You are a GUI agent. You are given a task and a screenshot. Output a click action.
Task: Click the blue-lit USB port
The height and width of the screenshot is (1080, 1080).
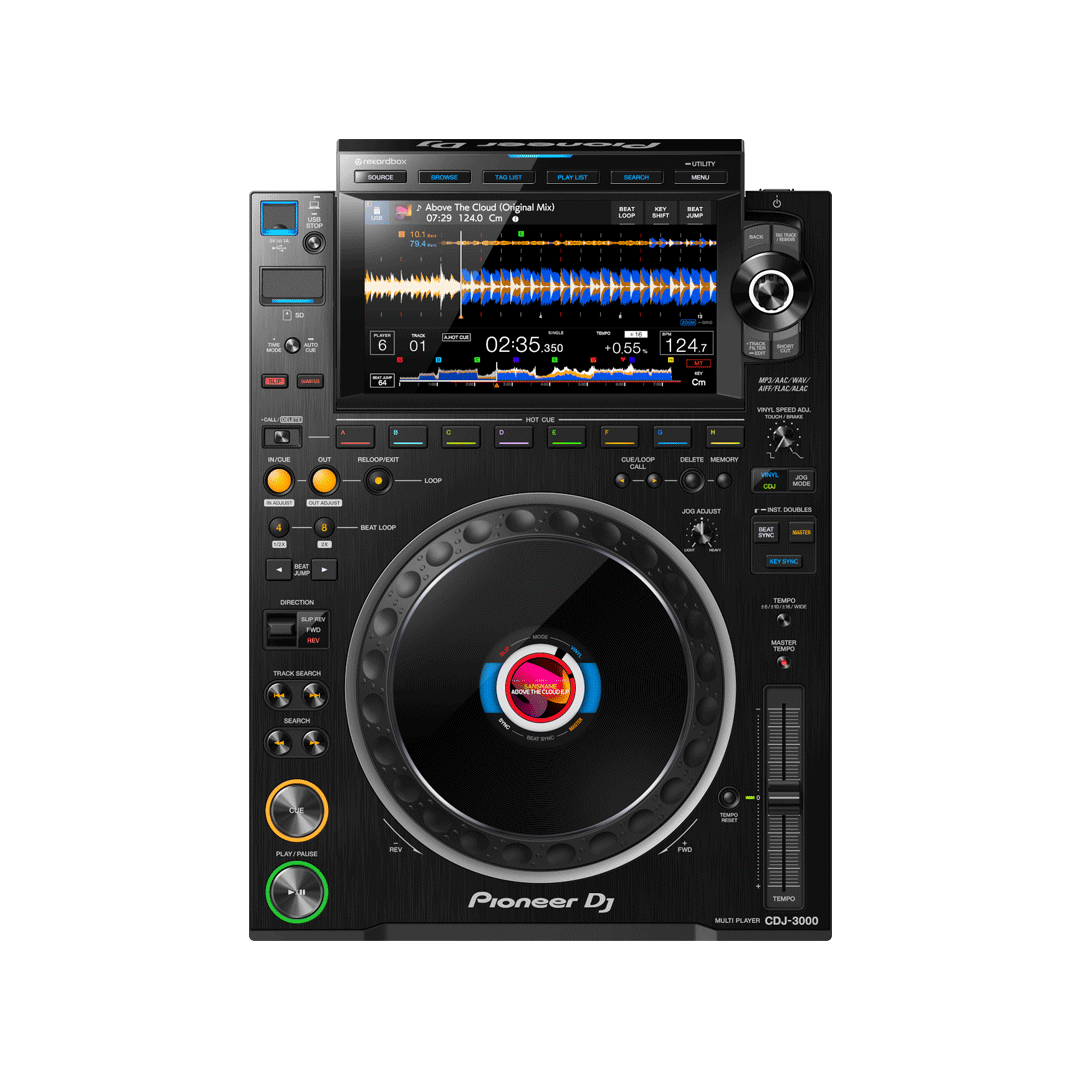click(279, 218)
